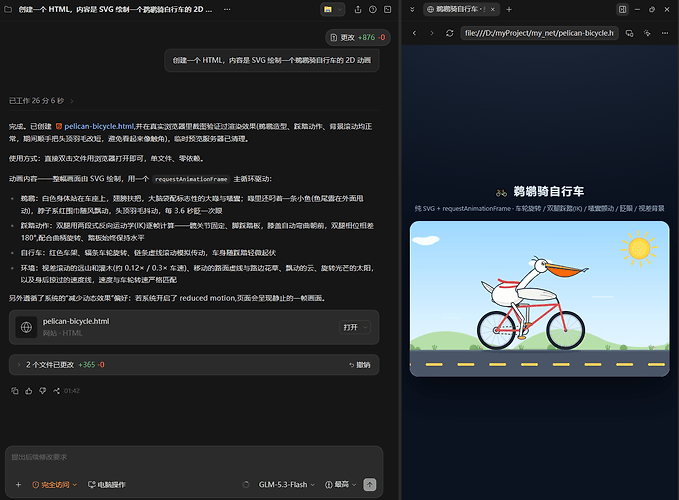
Task: Click the requestAnimationFrame inline code text
Action: (191, 179)
